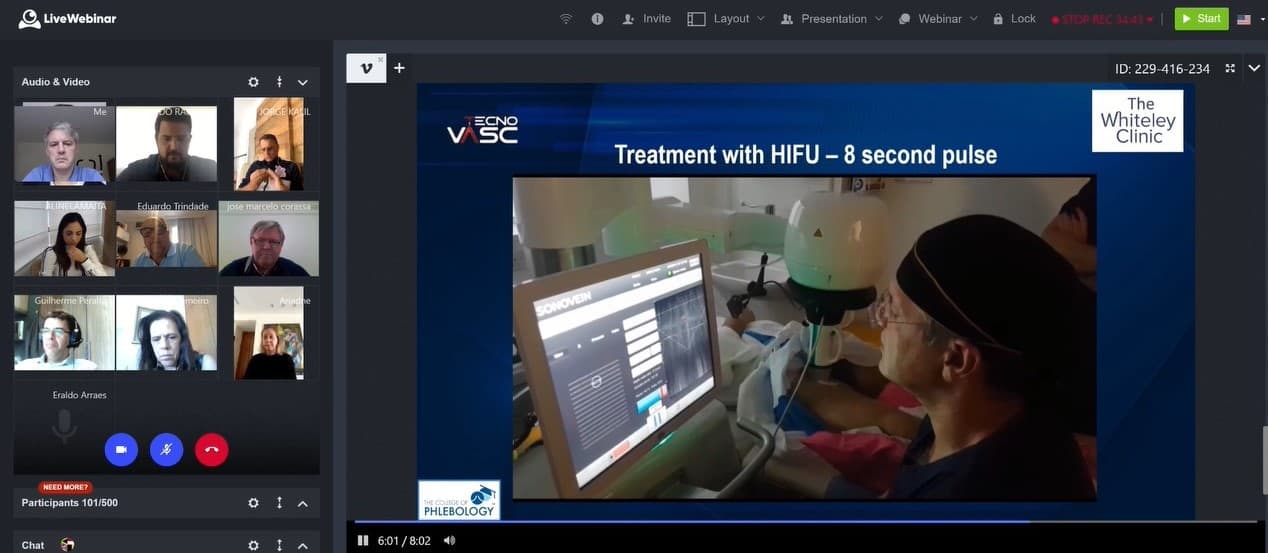Screen dimensions: 1268x553
Task: Collapse the Audio & Video panel
Action: tap(303, 82)
